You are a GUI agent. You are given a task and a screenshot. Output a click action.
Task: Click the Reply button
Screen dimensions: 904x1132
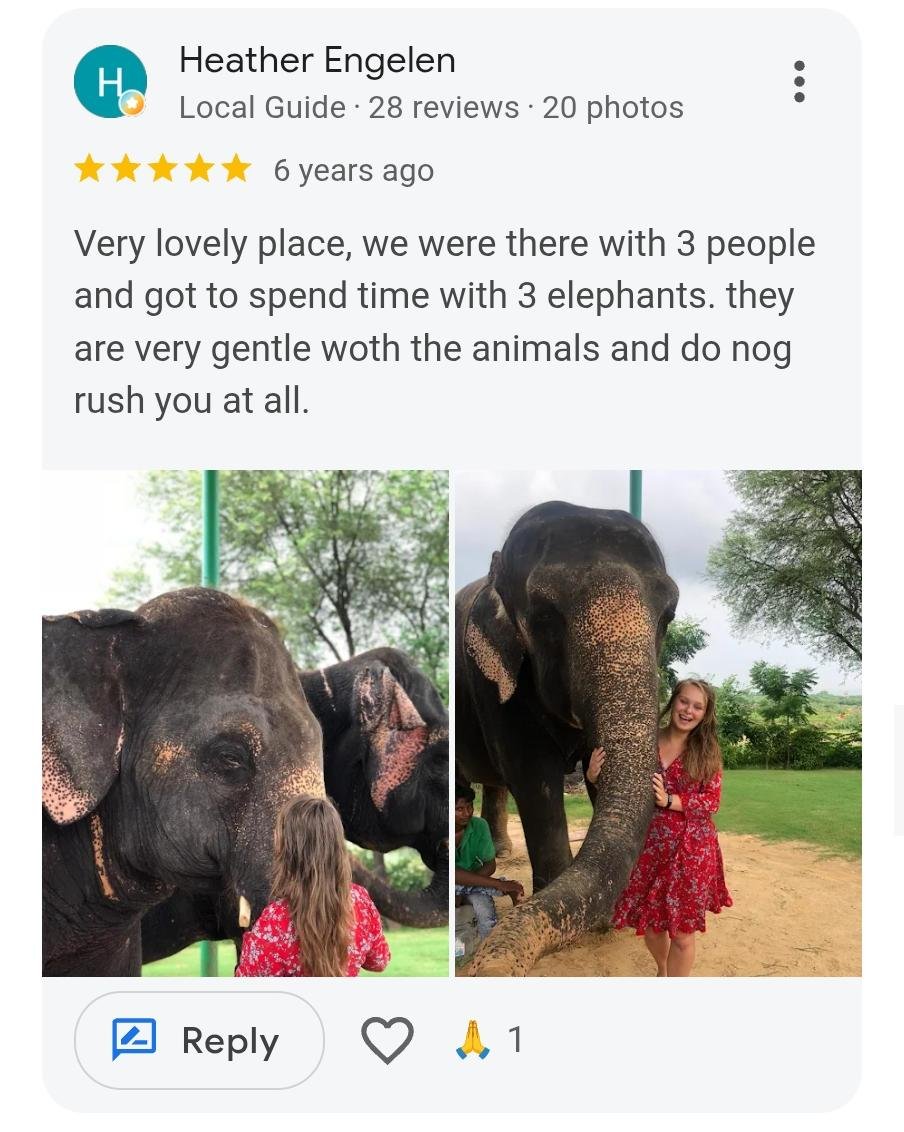199,1040
